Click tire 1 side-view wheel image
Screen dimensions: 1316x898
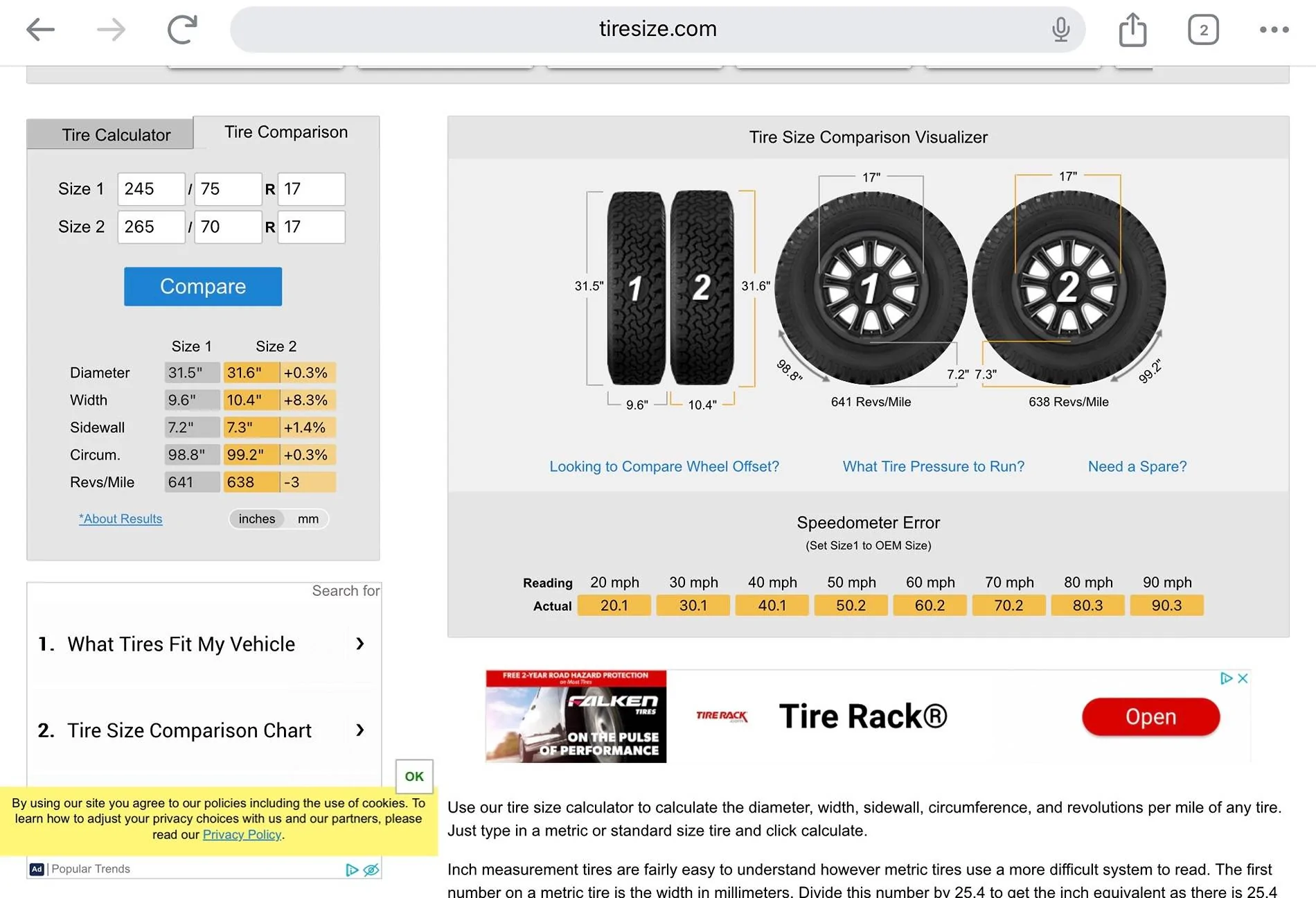871,288
